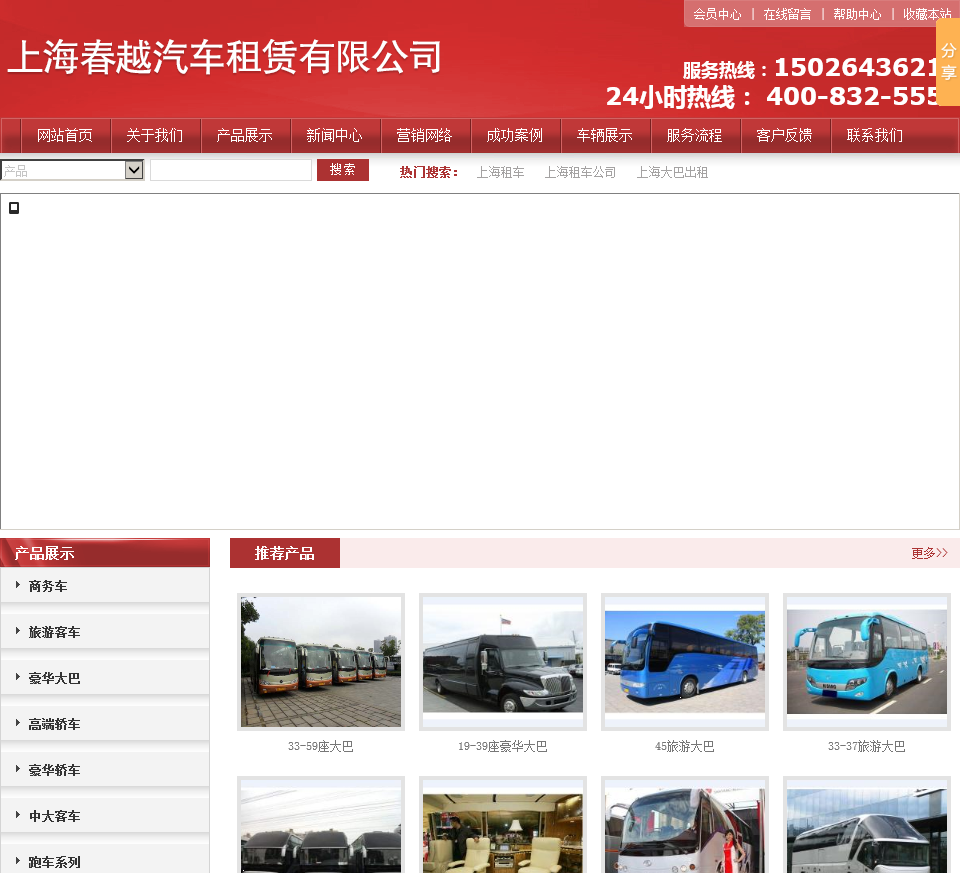Click the 19-39座豪华大巴 caption link
The image size is (960, 873).
point(503,746)
